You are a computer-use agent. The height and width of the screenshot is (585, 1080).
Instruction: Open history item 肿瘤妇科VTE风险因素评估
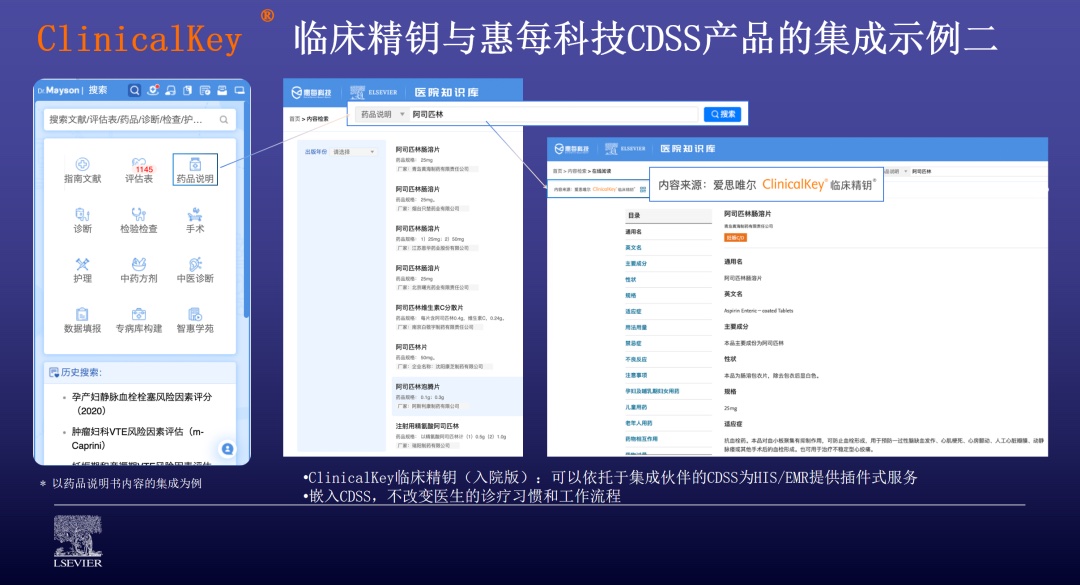tap(138, 438)
